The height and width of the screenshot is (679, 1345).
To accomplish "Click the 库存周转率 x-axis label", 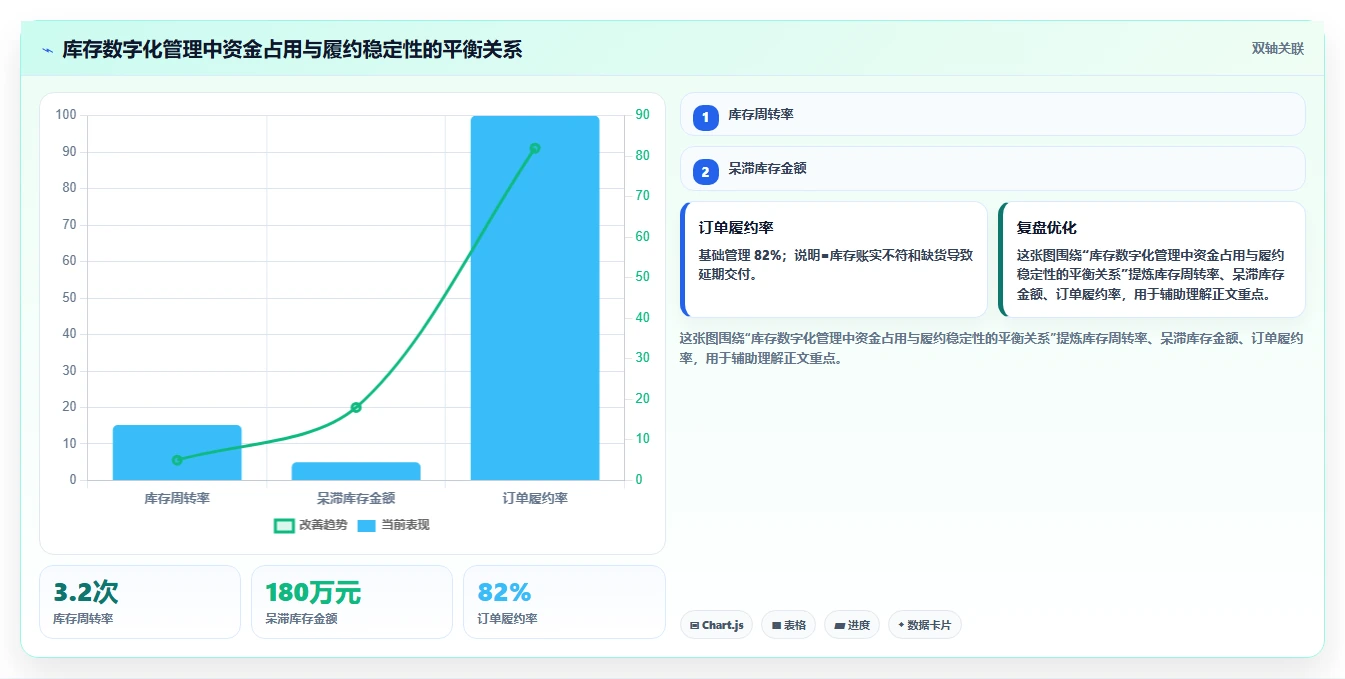I will coord(177,497).
